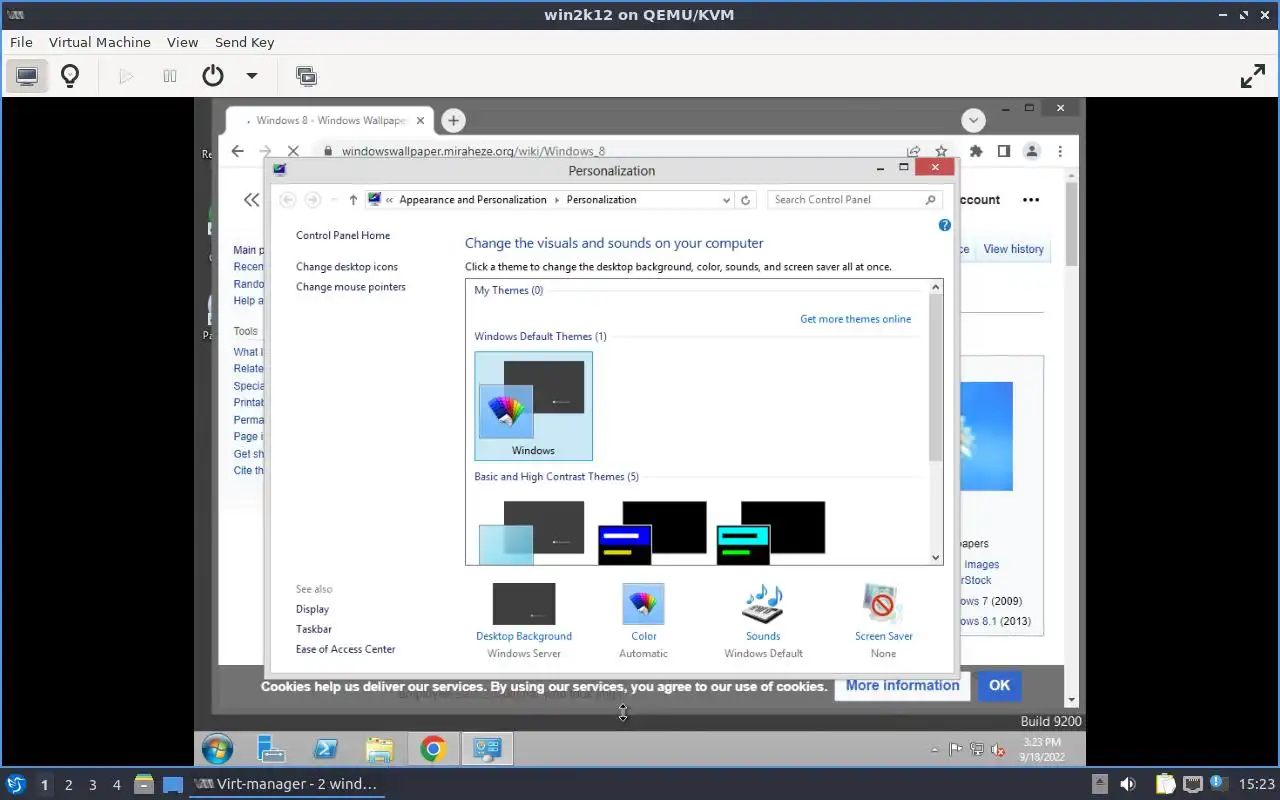
Task: Open the recent locations dropdown in Personalization
Action: (x=334, y=200)
